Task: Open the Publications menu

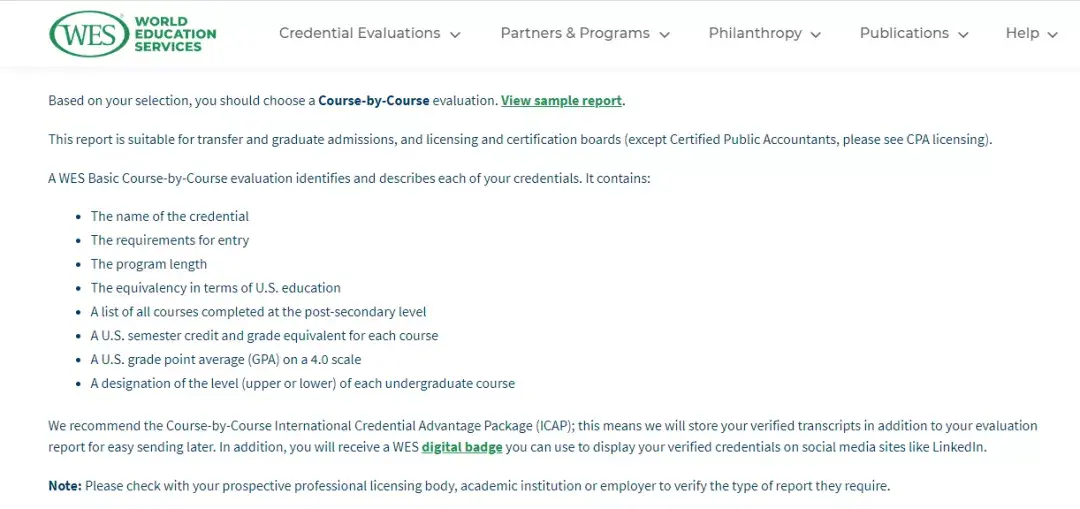Action: coord(904,33)
